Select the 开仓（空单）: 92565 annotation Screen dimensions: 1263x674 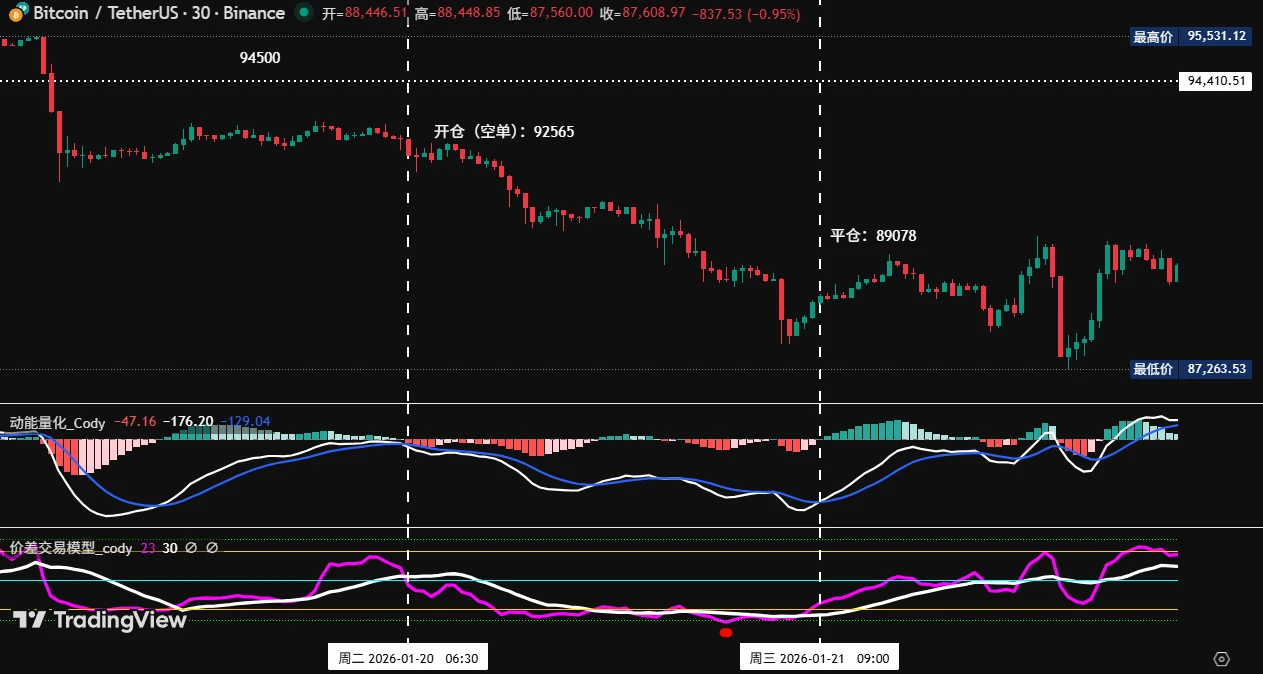pos(504,131)
